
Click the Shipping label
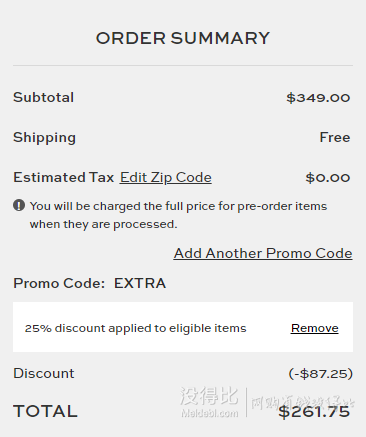[45, 138]
